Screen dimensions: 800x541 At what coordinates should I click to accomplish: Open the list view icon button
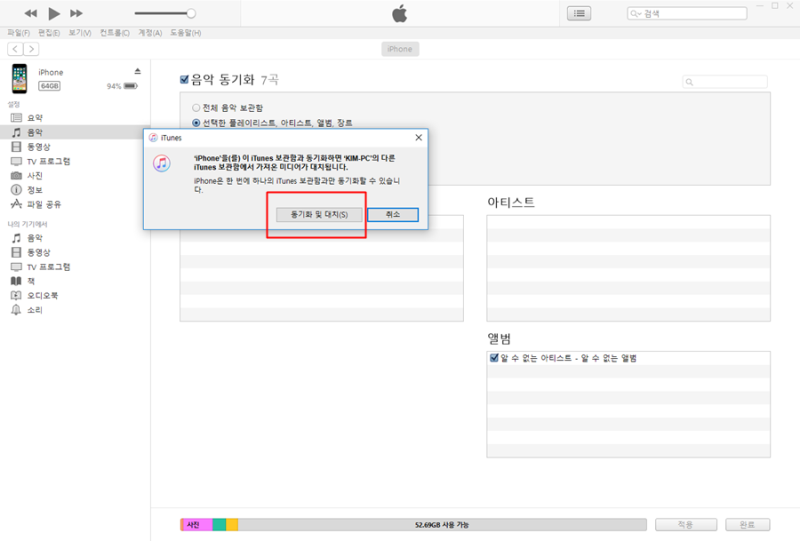579,13
